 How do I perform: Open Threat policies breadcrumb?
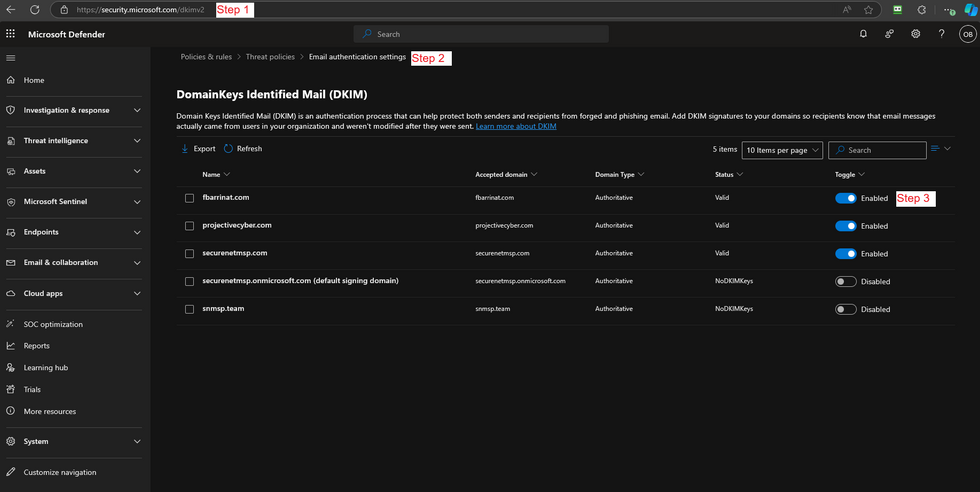tap(270, 57)
